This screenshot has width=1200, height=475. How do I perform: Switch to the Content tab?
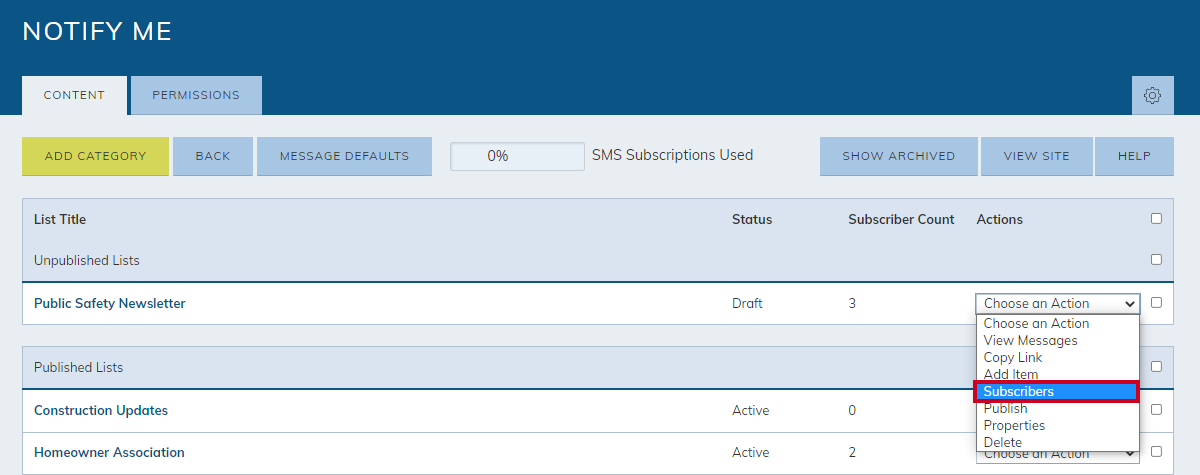click(x=74, y=95)
